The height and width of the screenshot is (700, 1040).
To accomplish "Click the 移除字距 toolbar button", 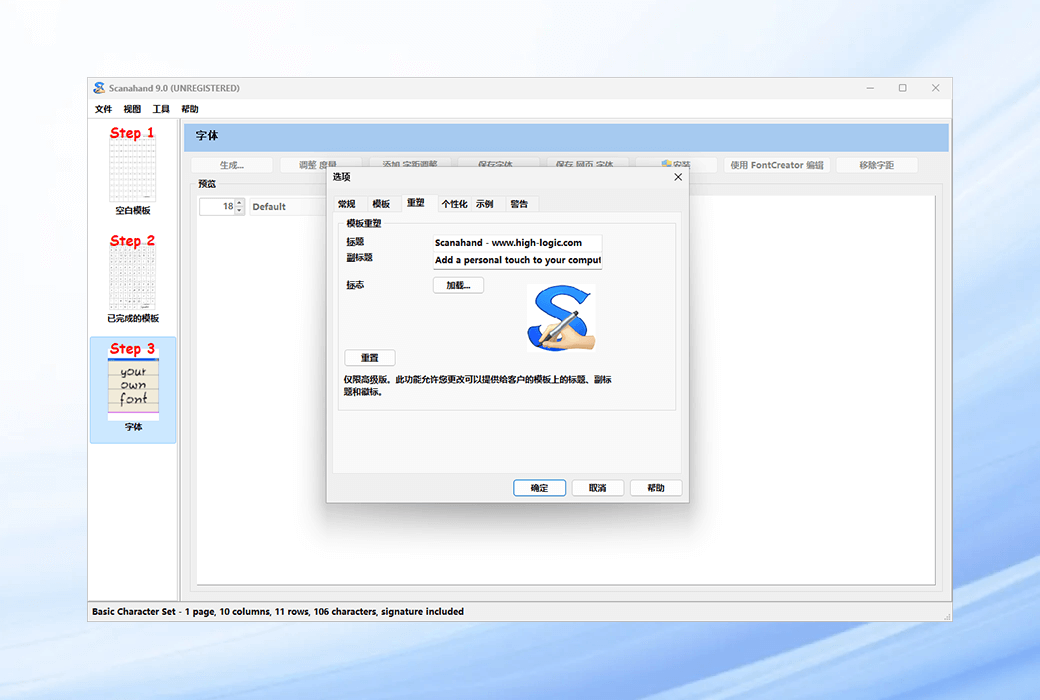I will point(877,165).
